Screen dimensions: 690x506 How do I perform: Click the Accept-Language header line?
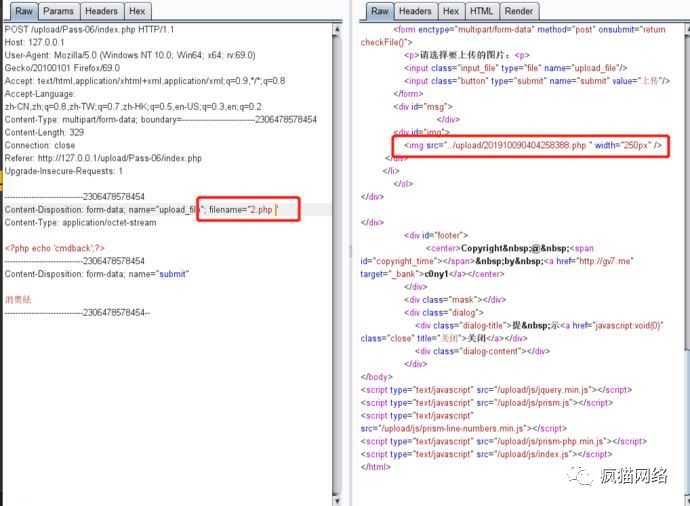[x=40, y=94]
